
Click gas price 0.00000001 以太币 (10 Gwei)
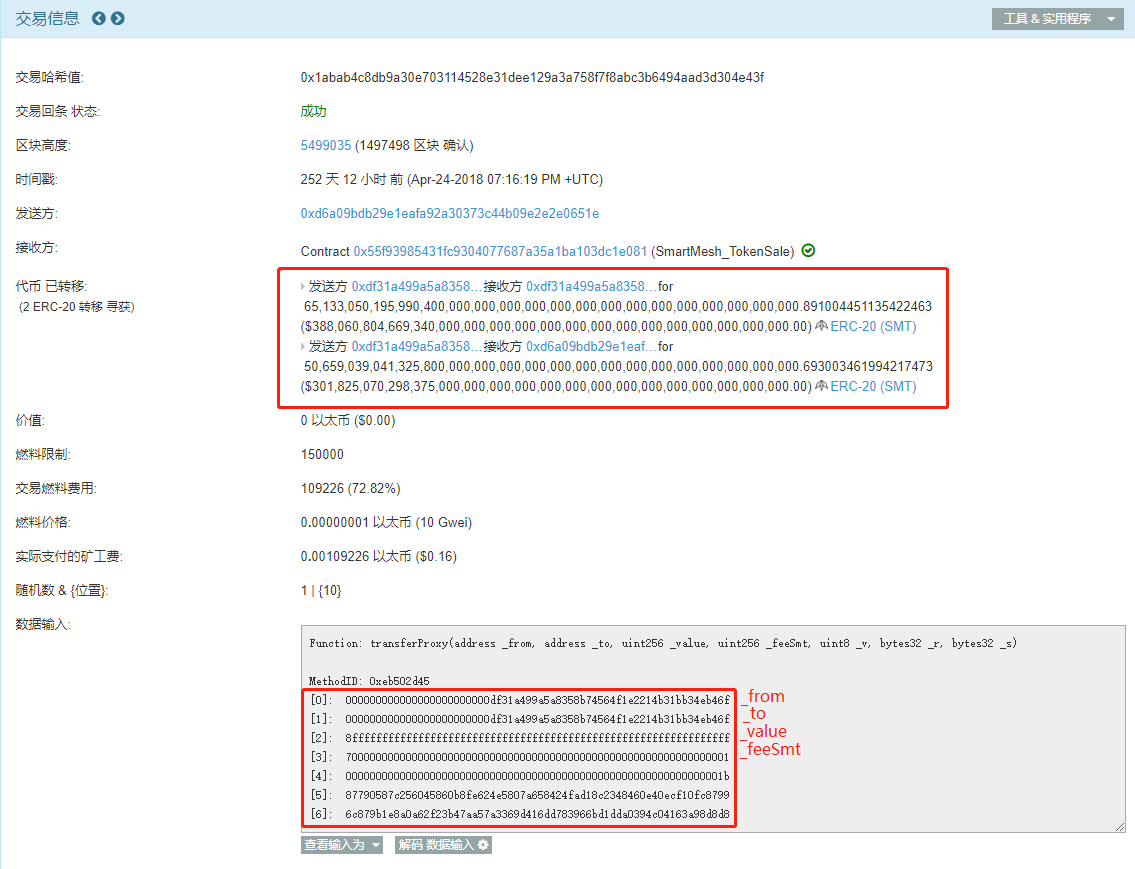386,522
